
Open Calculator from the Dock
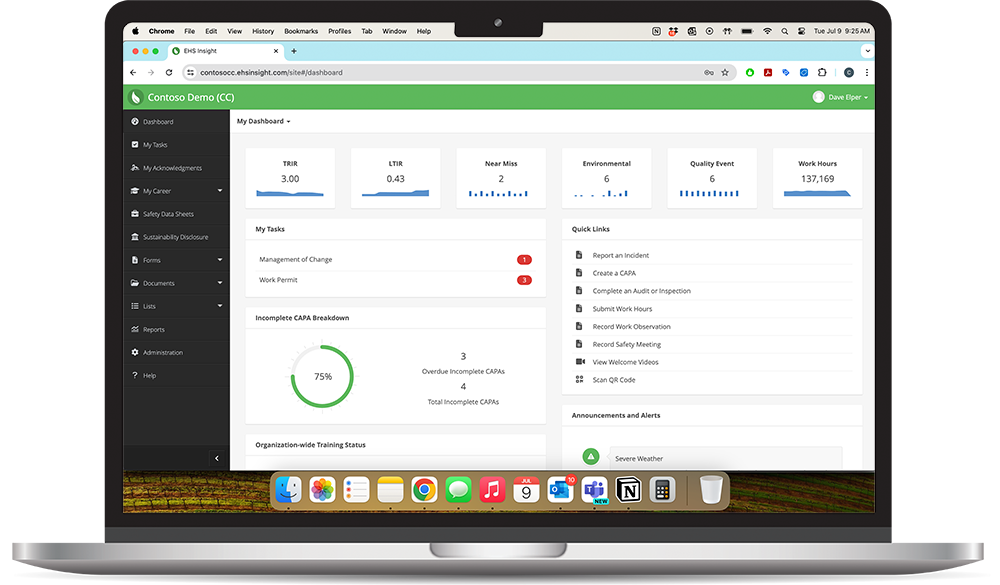point(662,490)
